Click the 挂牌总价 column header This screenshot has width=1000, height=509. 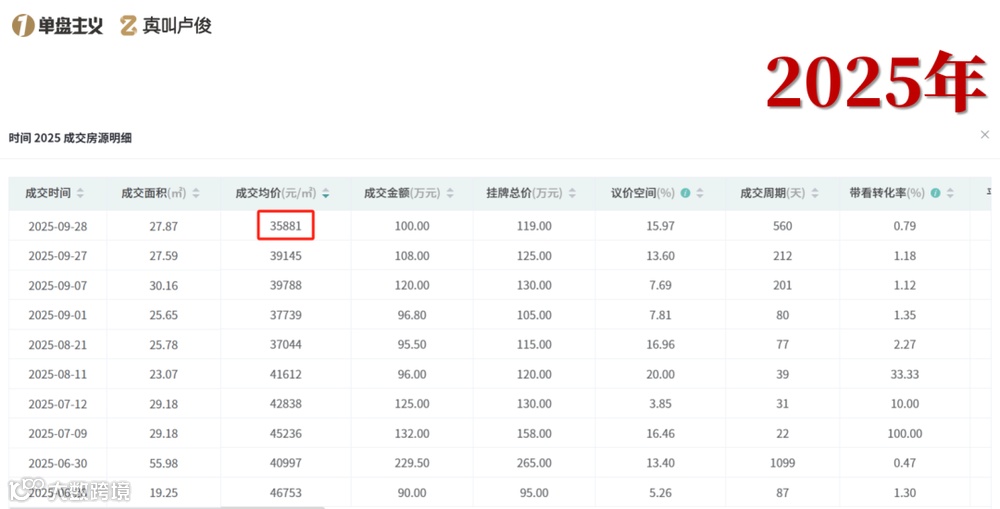(x=534, y=193)
